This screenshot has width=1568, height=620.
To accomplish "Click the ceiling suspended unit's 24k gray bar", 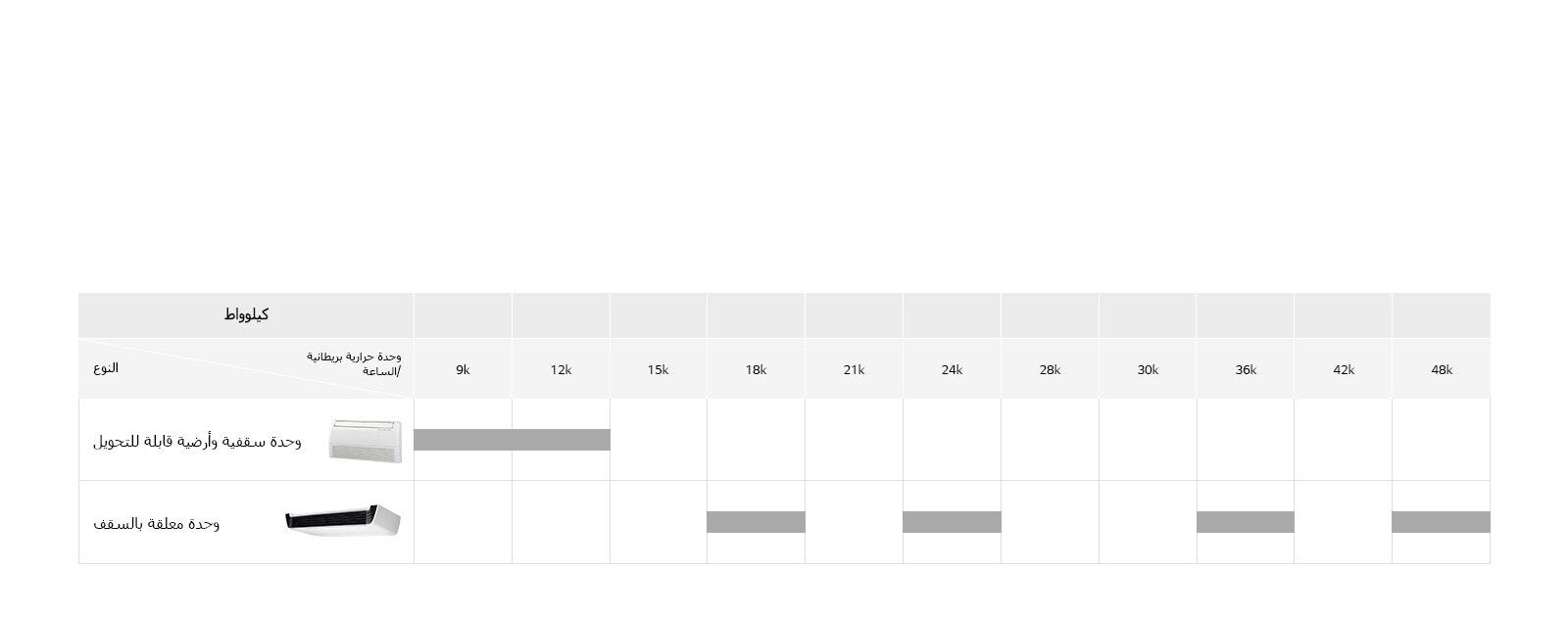I will [952, 522].
